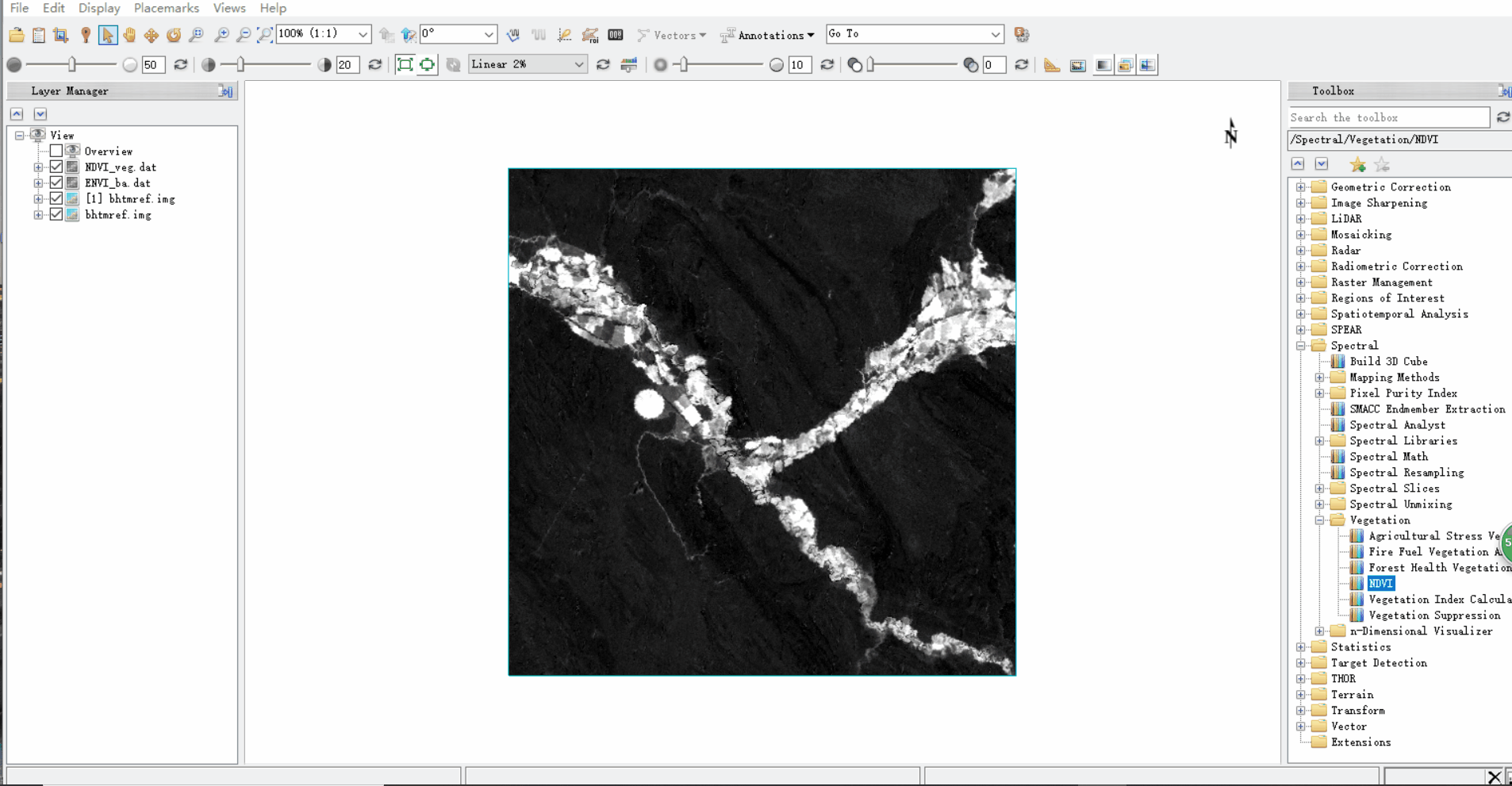Open the histogram stretch editor icon
Viewport: 1512px width, 786px height.
[629, 64]
